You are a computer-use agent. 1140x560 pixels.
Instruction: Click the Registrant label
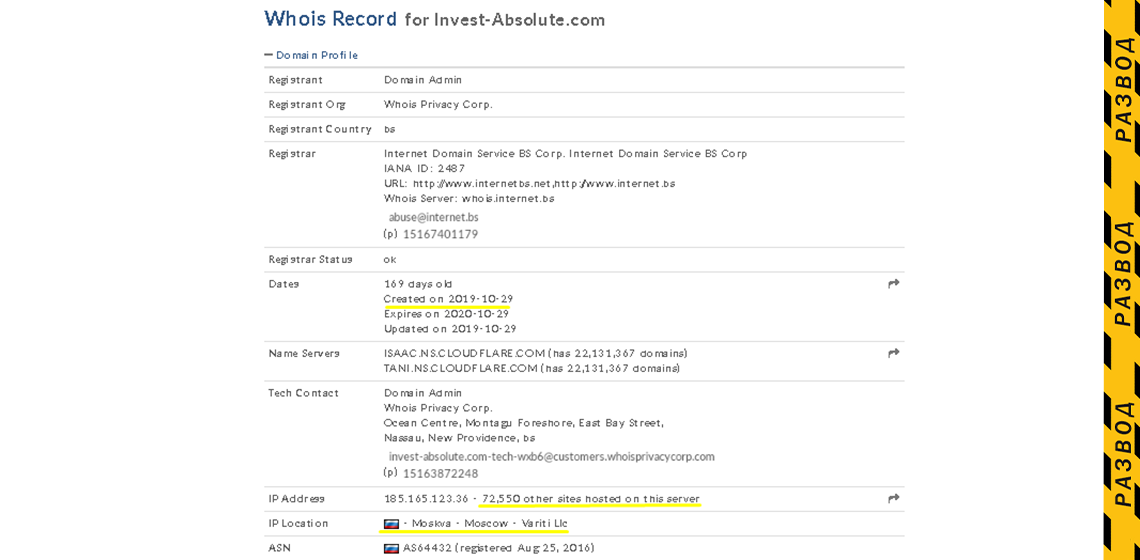click(295, 80)
